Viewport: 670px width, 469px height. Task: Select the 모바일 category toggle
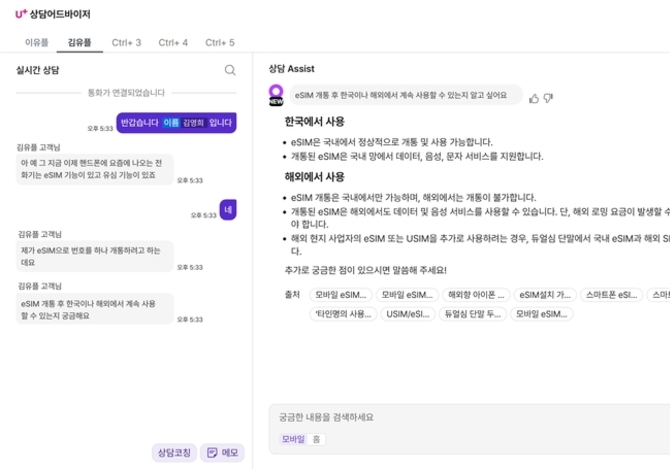(x=293, y=439)
